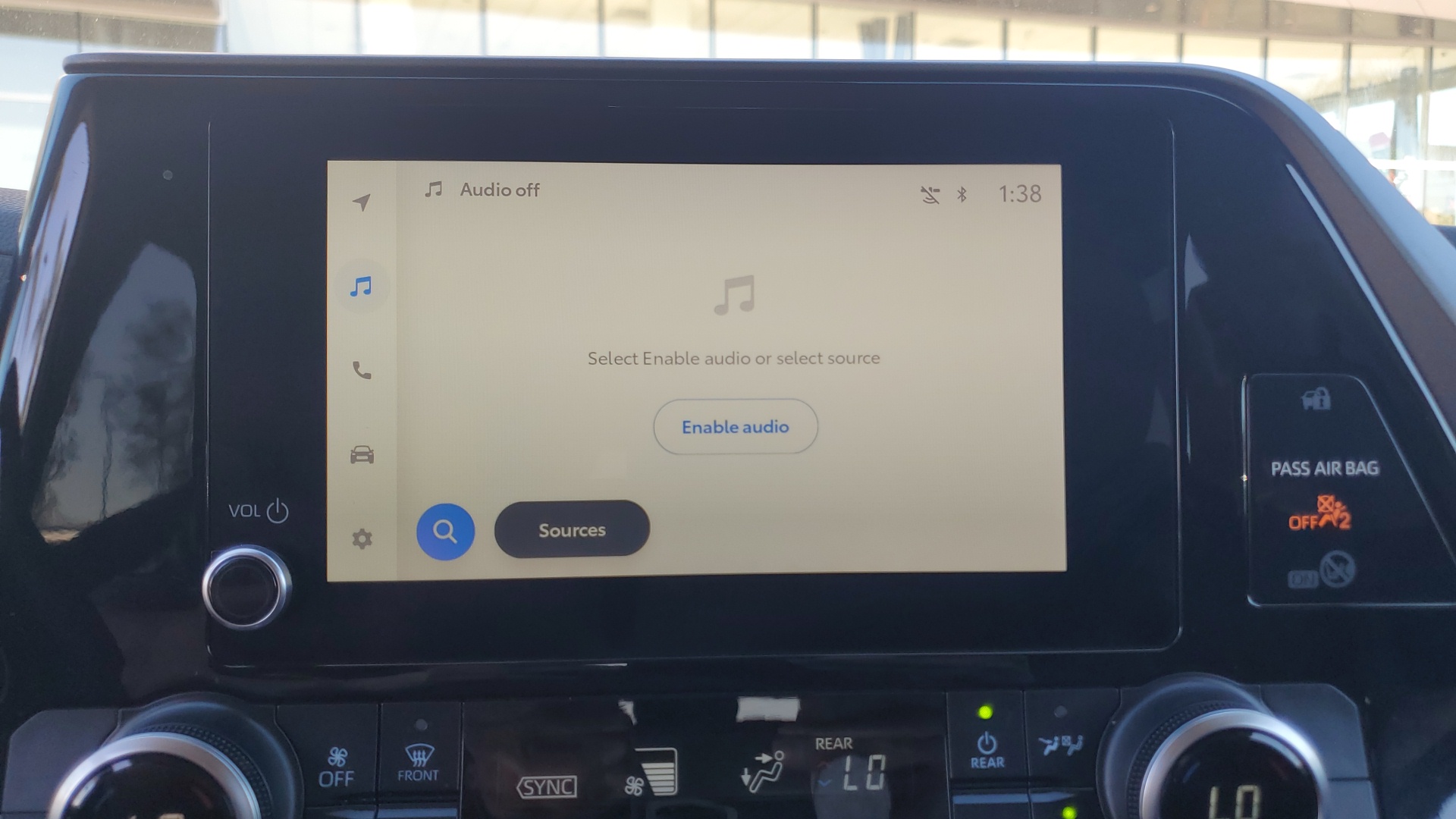Image resolution: width=1456 pixels, height=819 pixels.
Task: Tap the Bluetooth status icon
Action: click(x=961, y=193)
